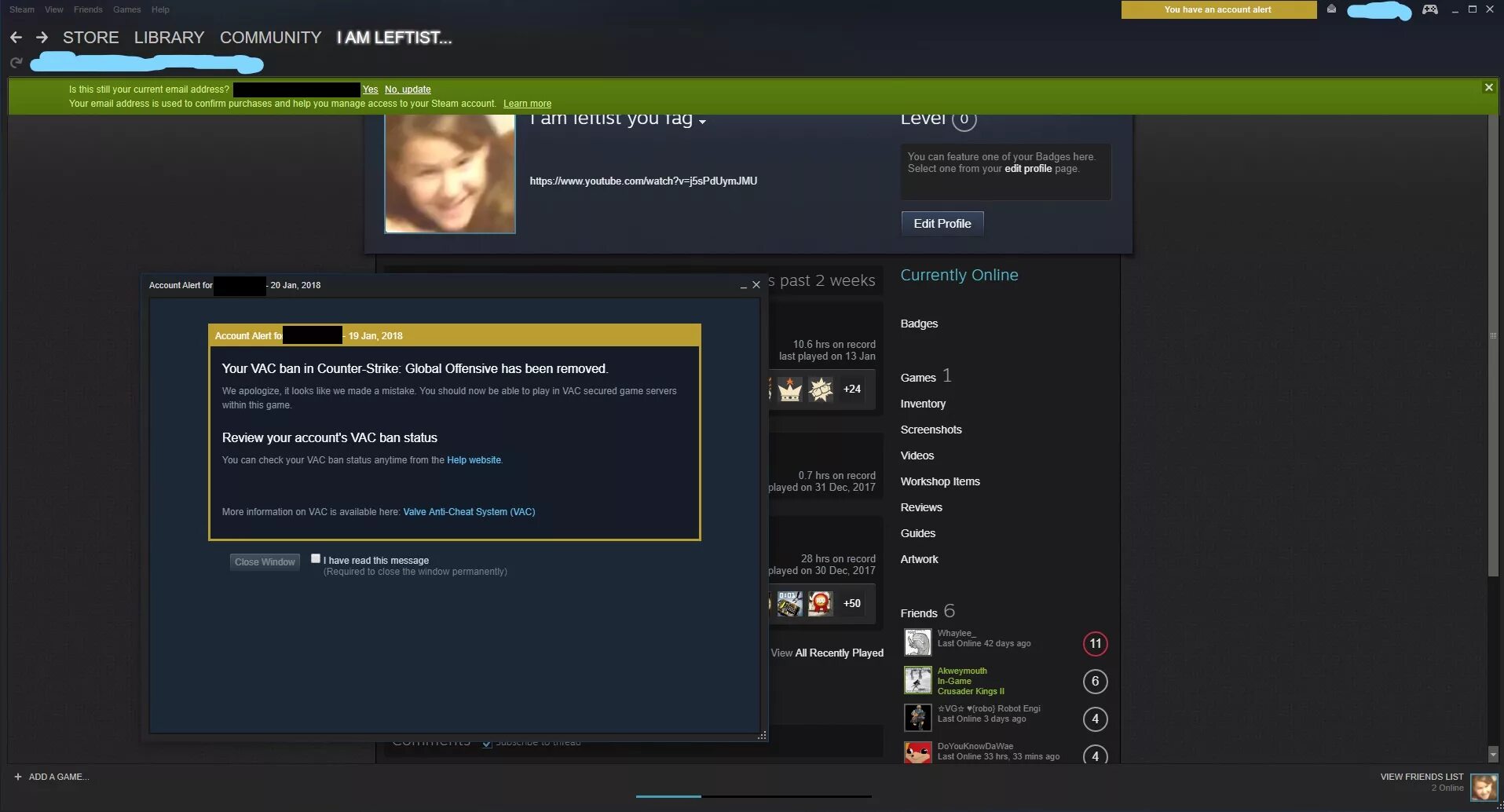Click the crown badge icon
1504x812 pixels.
789,389
